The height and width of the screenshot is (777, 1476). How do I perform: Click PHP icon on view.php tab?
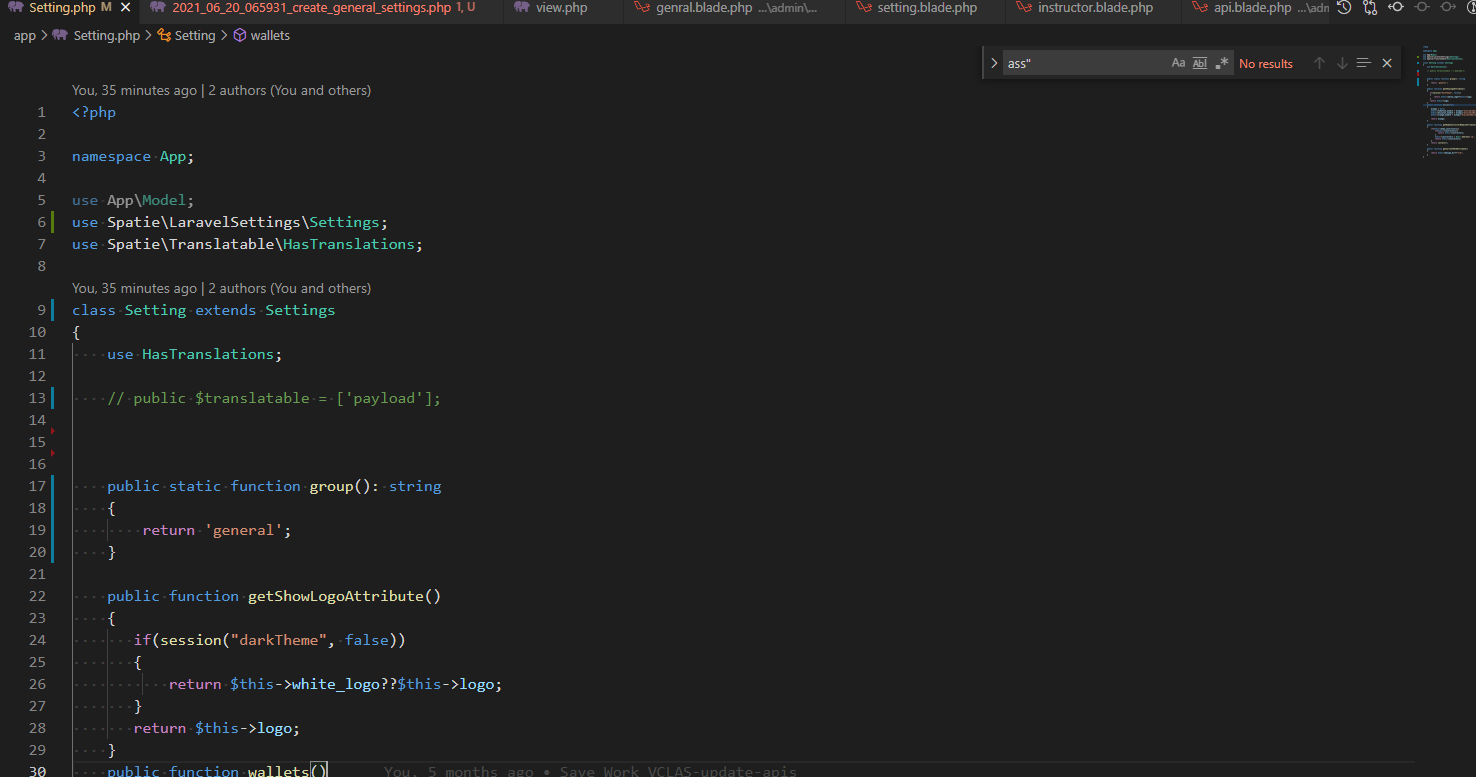point(522,8)
